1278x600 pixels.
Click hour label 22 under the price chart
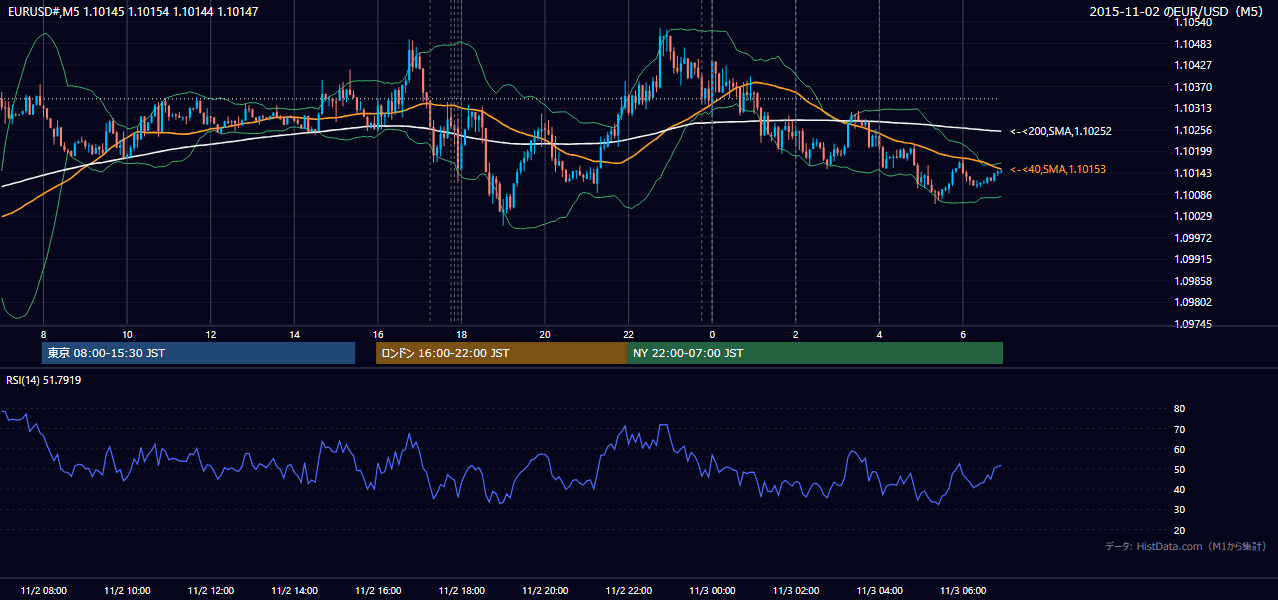coord(628,334)
